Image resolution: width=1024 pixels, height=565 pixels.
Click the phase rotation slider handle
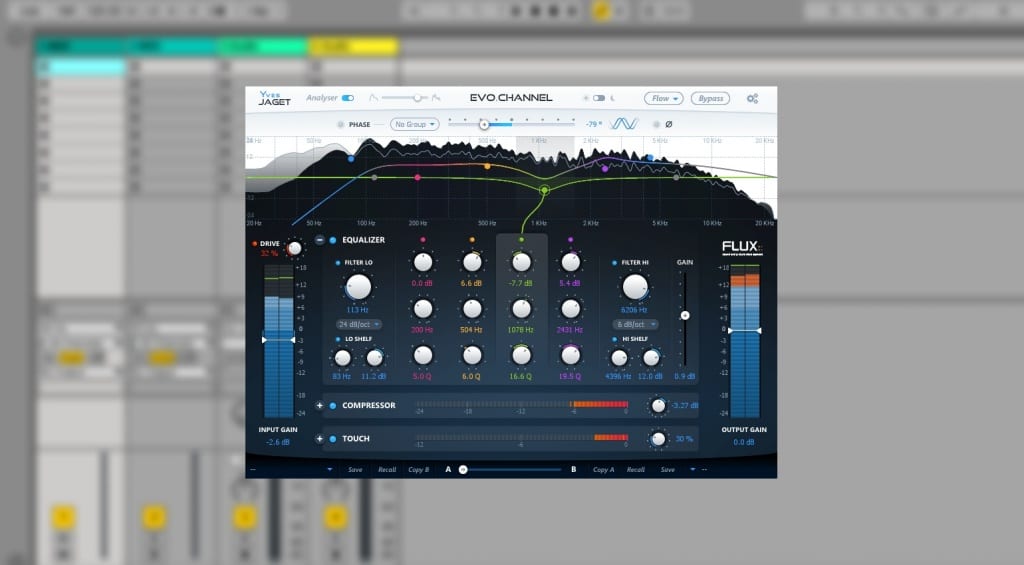484,124
